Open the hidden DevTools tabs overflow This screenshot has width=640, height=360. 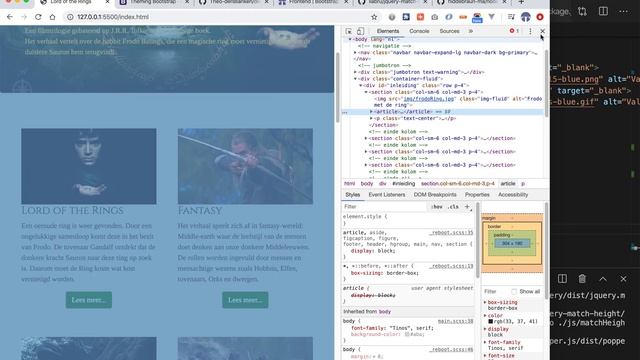tap(471, 31)
